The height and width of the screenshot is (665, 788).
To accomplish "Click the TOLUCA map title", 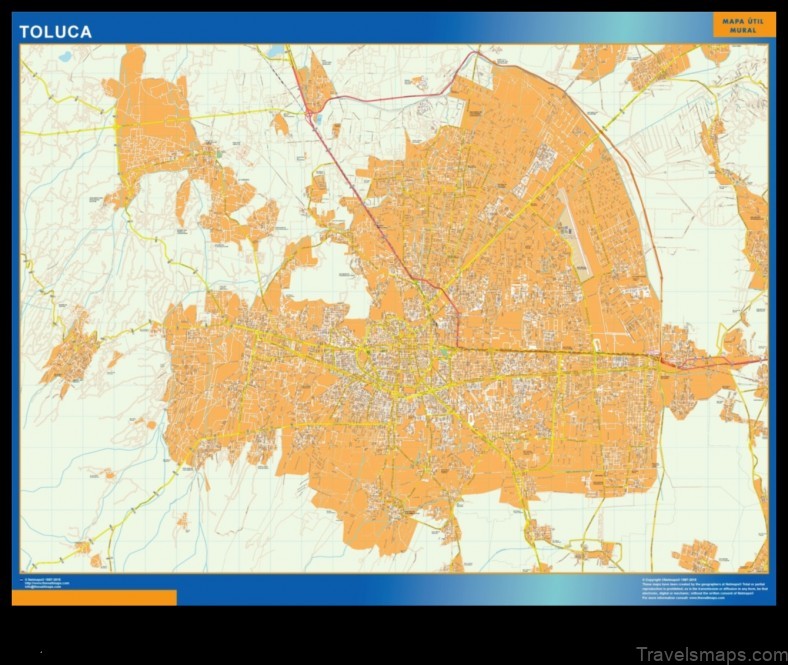I will click(x=56, y=32).
